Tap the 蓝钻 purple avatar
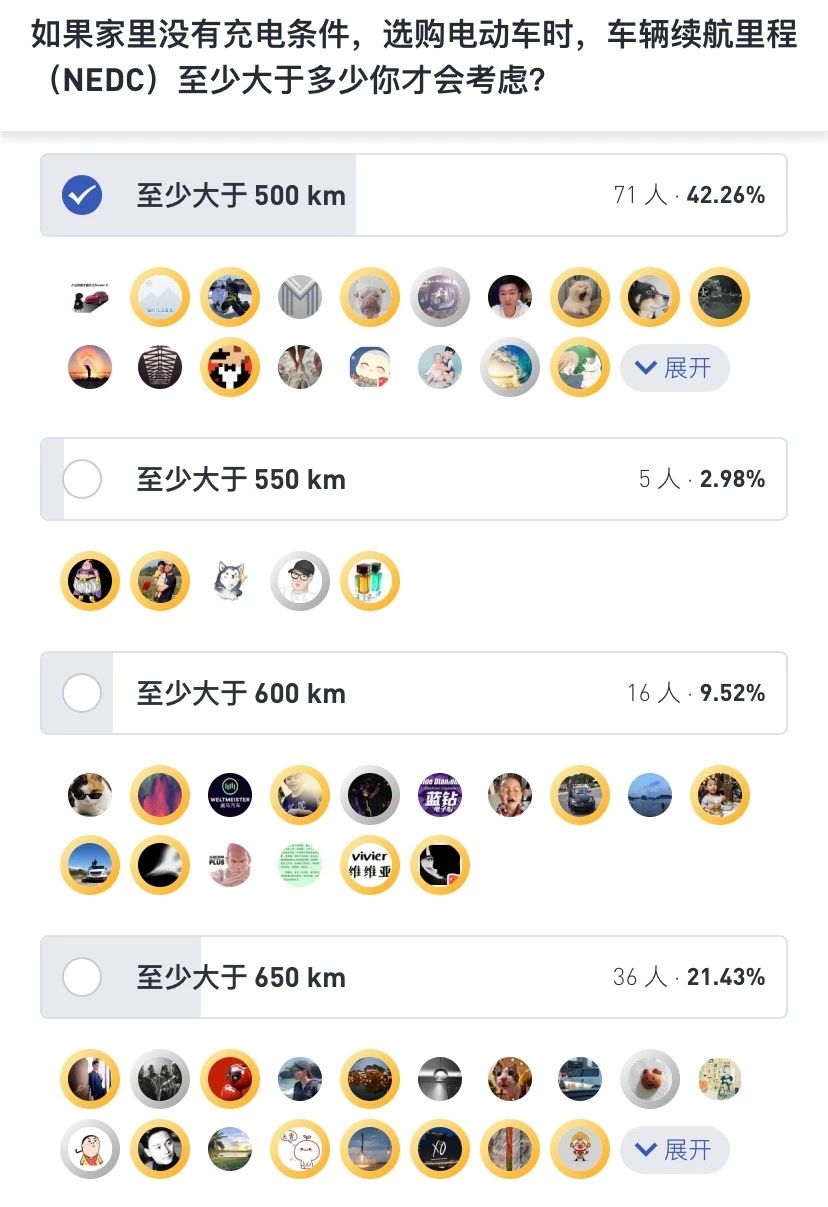The height and width of the screenshot is (1207, 828). 440,796
